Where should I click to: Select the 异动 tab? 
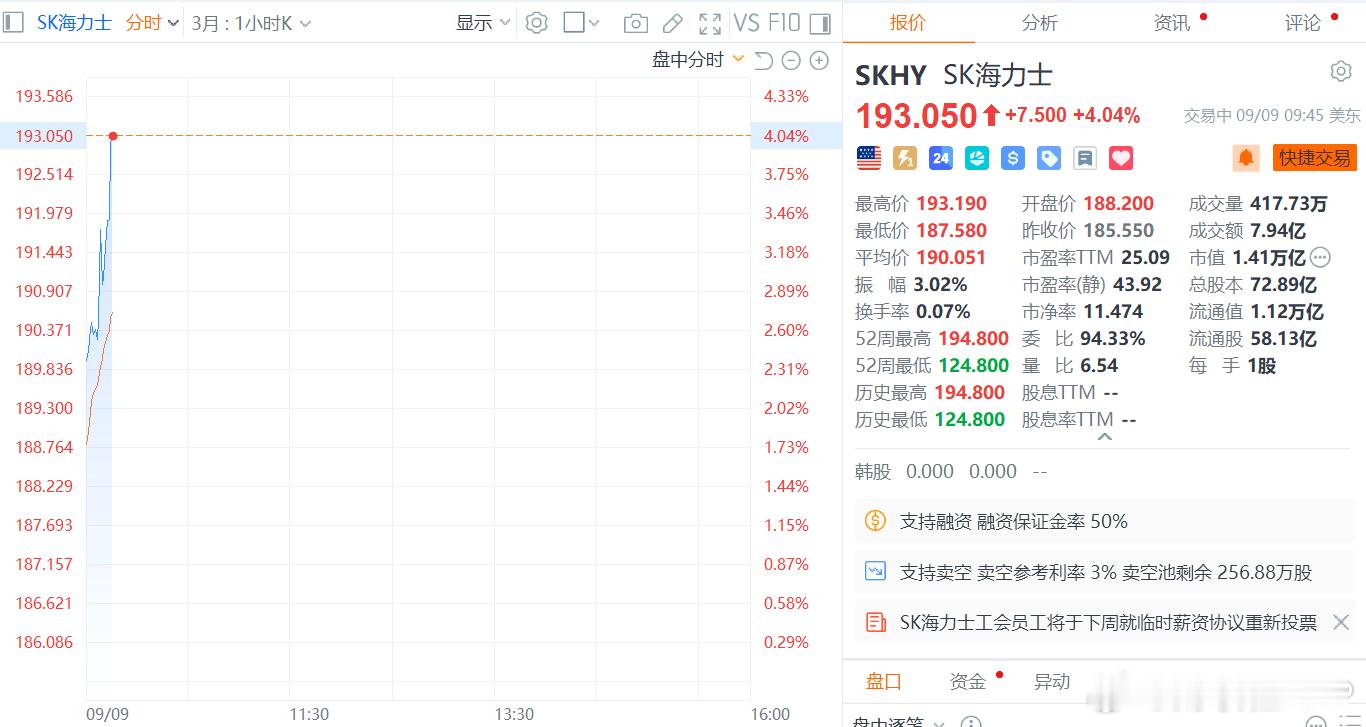pyautogui.click(x=1052, y=681)
